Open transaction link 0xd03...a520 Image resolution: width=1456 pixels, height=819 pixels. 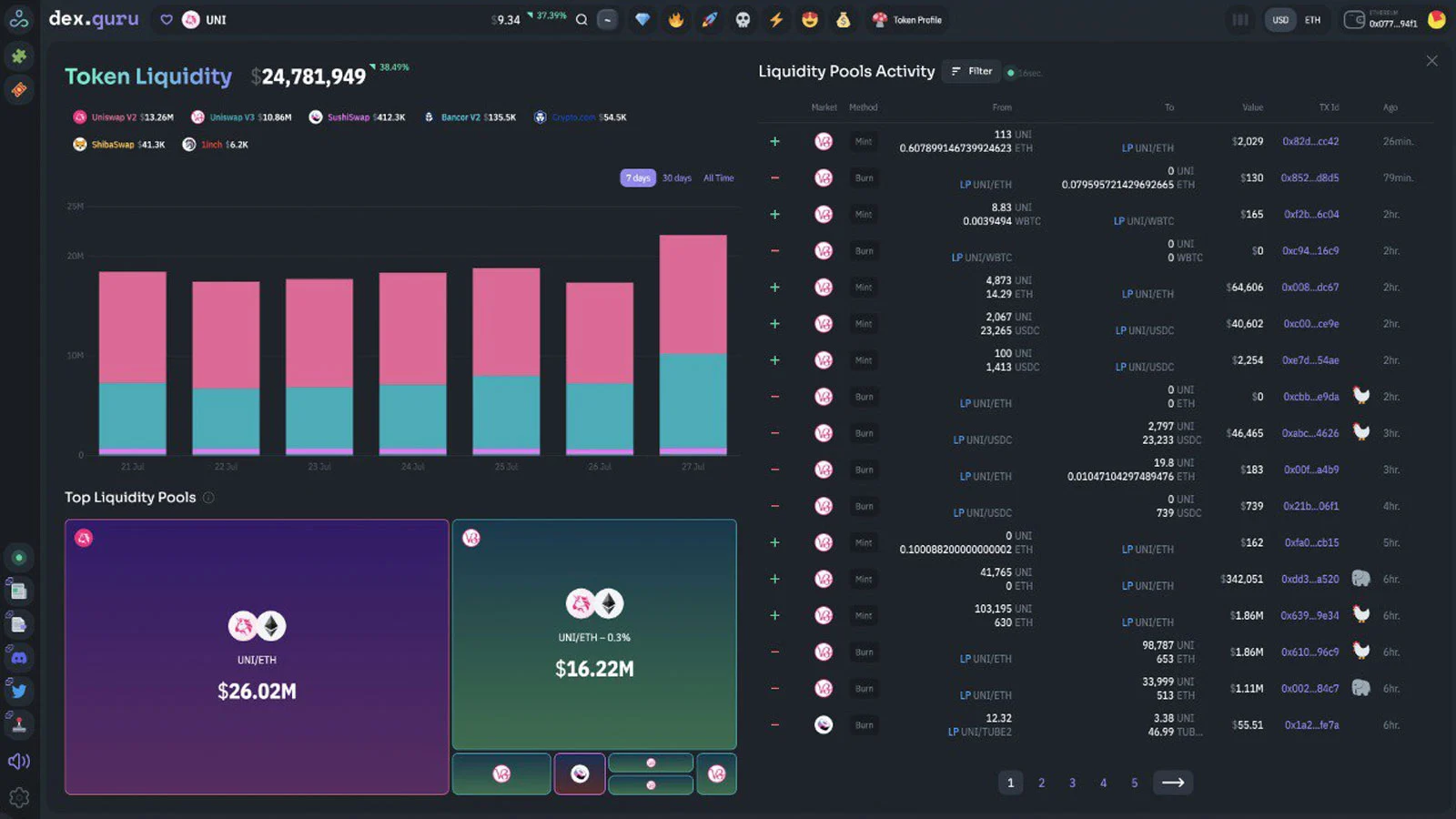1309,580
